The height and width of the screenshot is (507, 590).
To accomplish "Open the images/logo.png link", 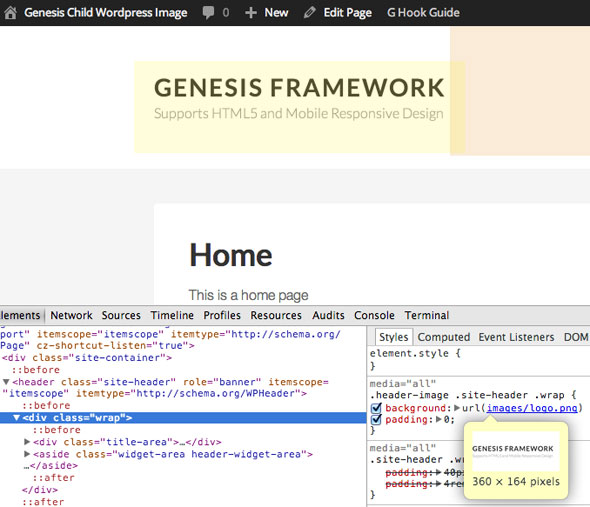I will [x=532, y=408].
